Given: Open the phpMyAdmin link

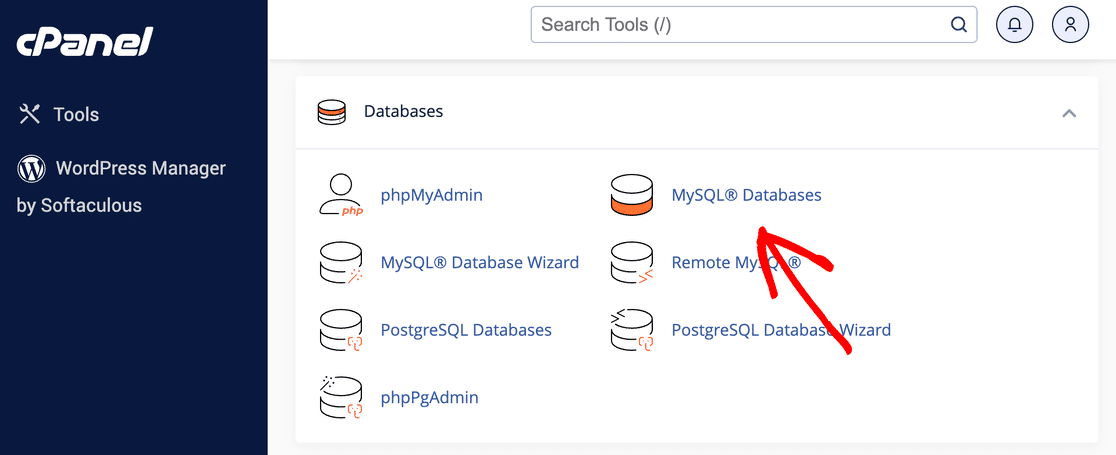Looking at the screenshot, I should coord(431,195).
